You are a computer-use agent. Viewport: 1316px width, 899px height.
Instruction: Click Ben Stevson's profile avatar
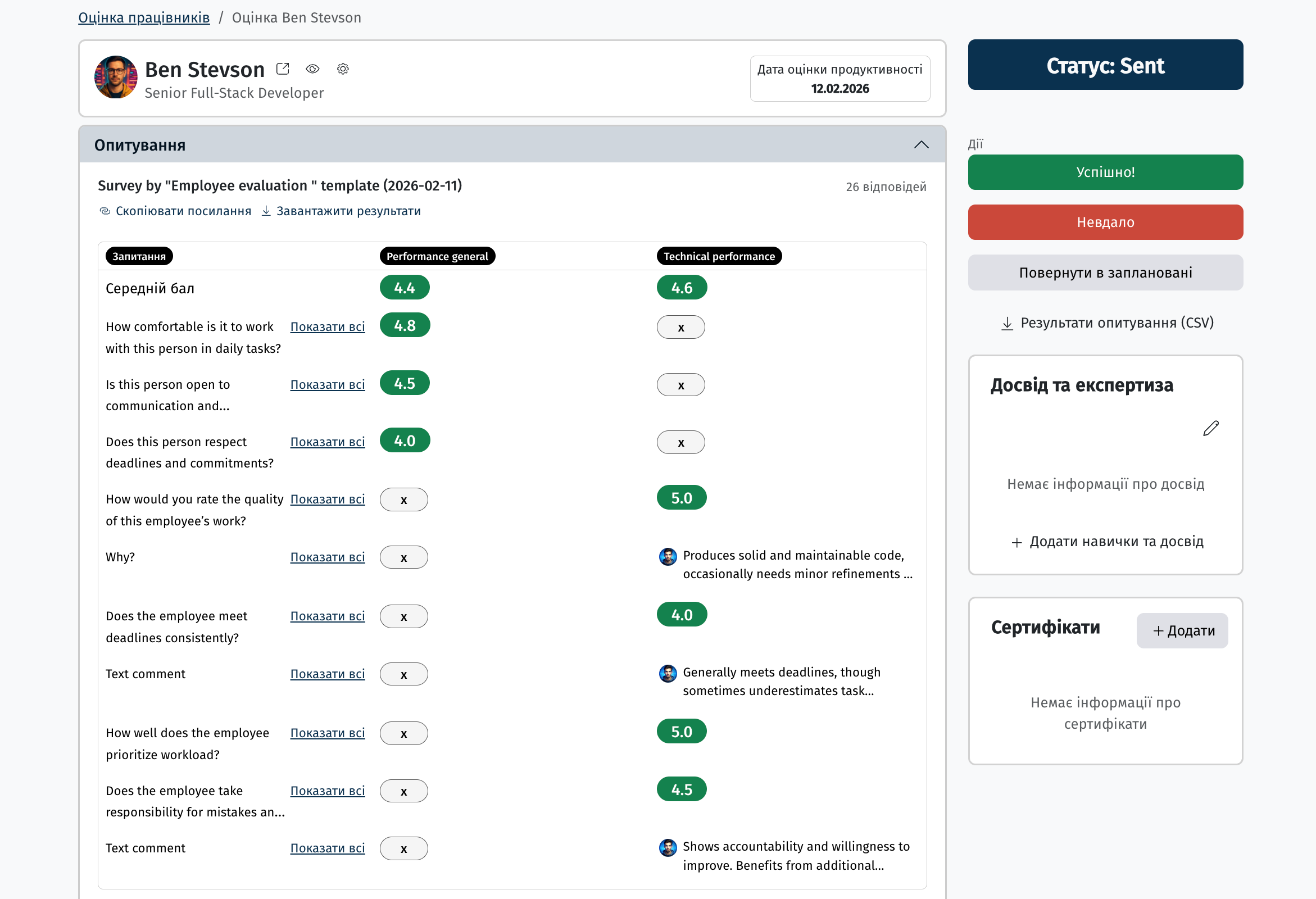(116, 78)
